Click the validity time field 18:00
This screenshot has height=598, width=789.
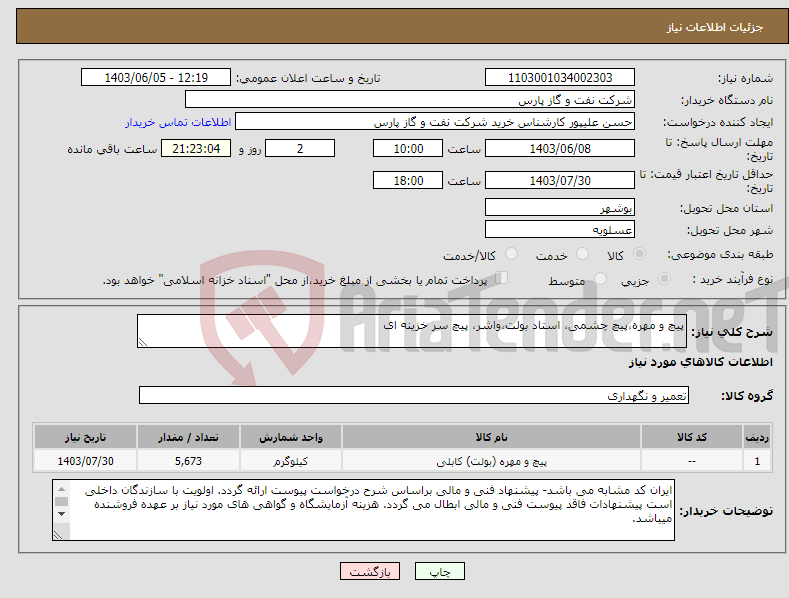point(408,180)
